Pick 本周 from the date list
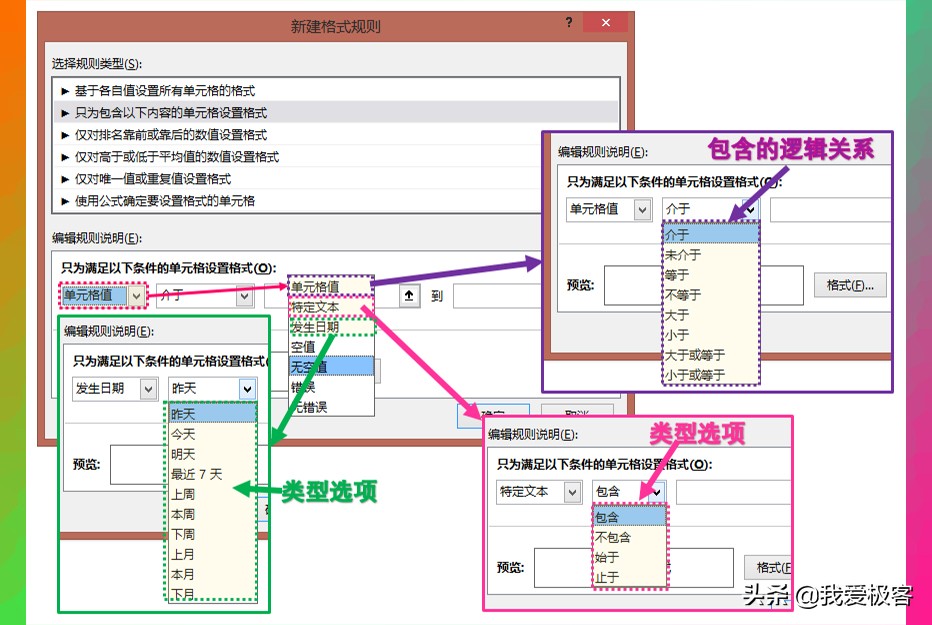 (213, 514)
